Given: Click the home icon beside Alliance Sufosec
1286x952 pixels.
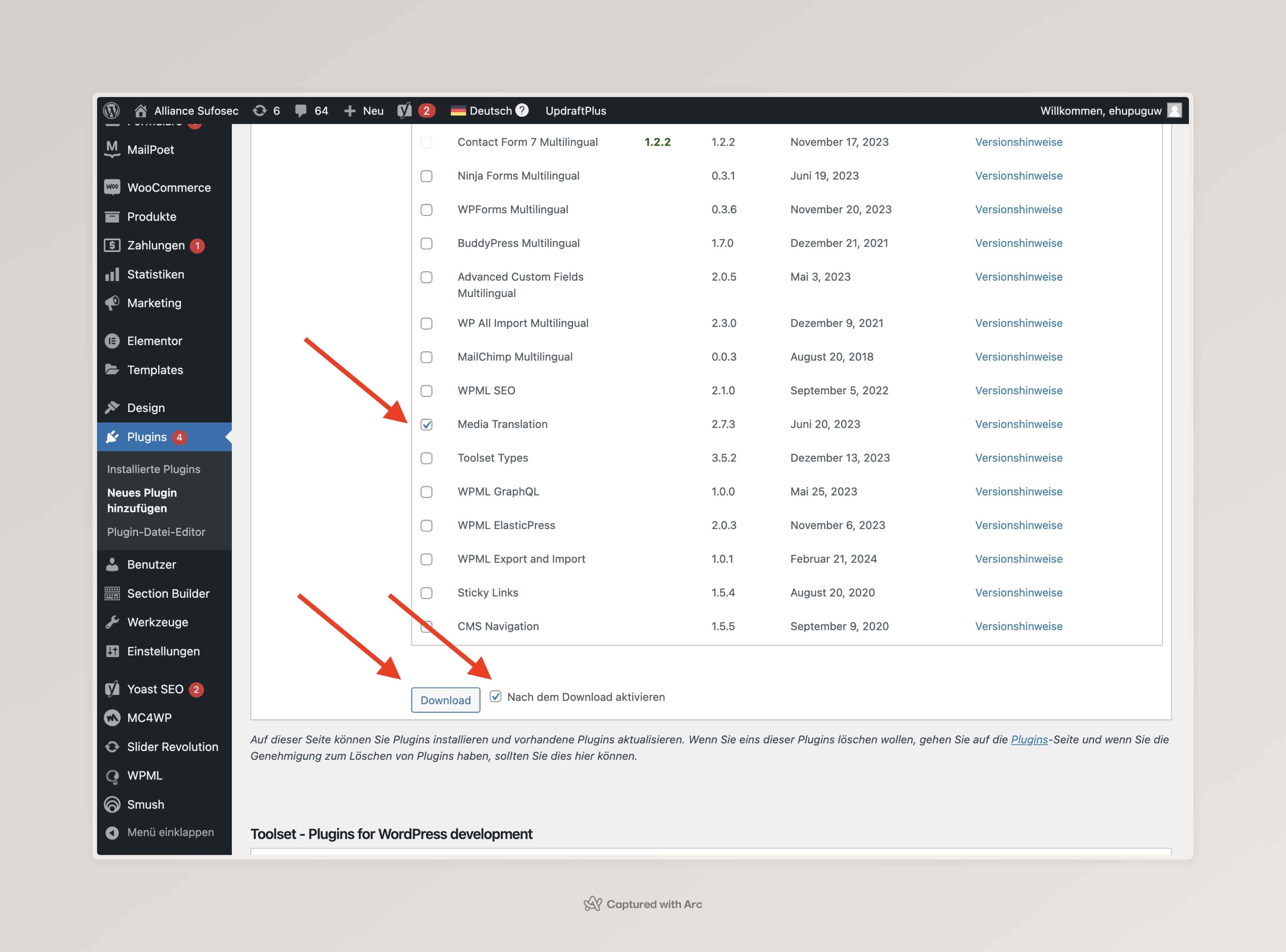Looking at the screenshot, I should point(141,111).
